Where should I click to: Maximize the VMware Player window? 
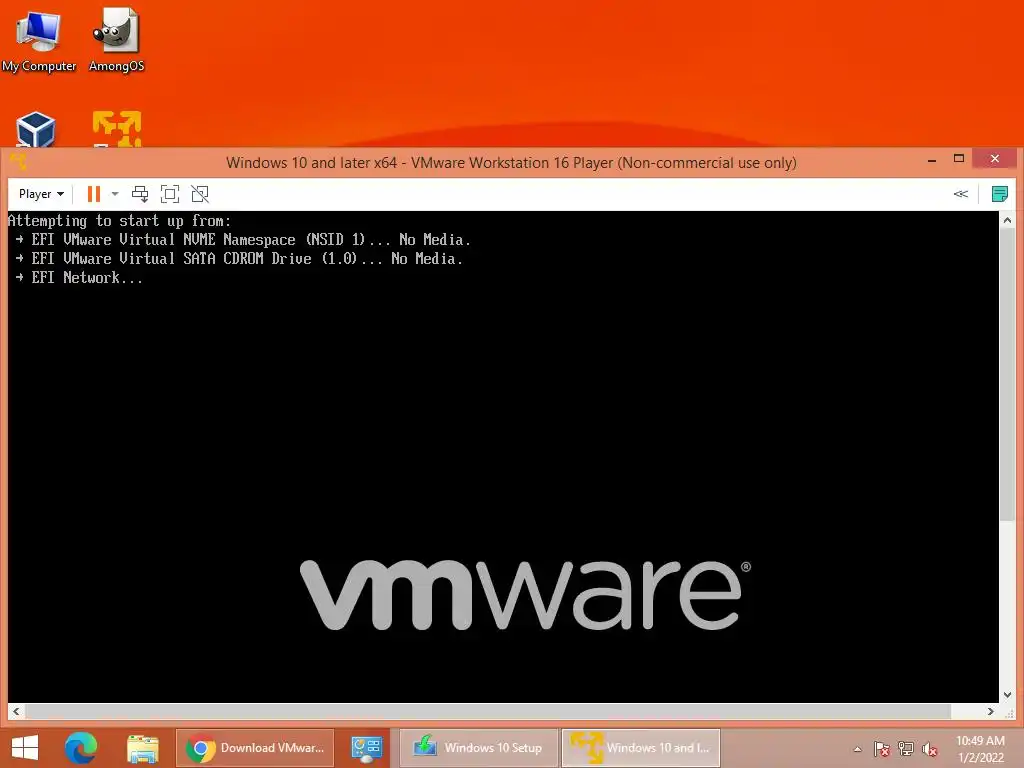(x=959, y=159)
